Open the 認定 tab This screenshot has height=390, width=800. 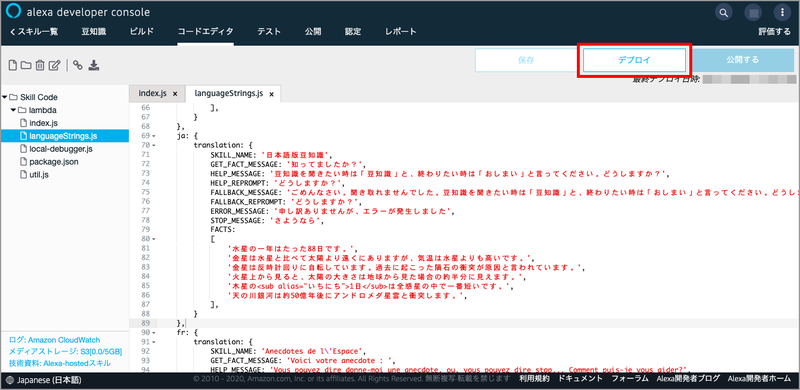click(x=353, y=32)
